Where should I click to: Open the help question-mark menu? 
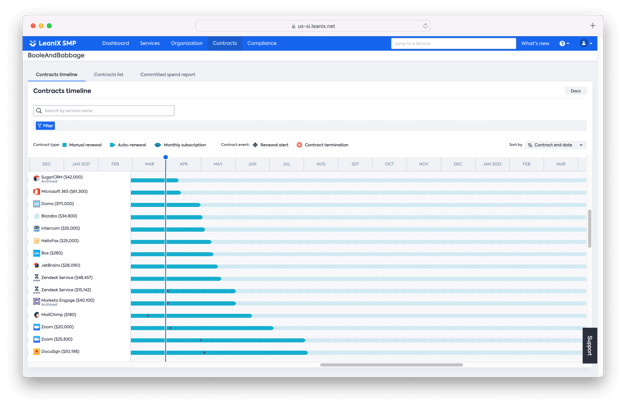564,43
